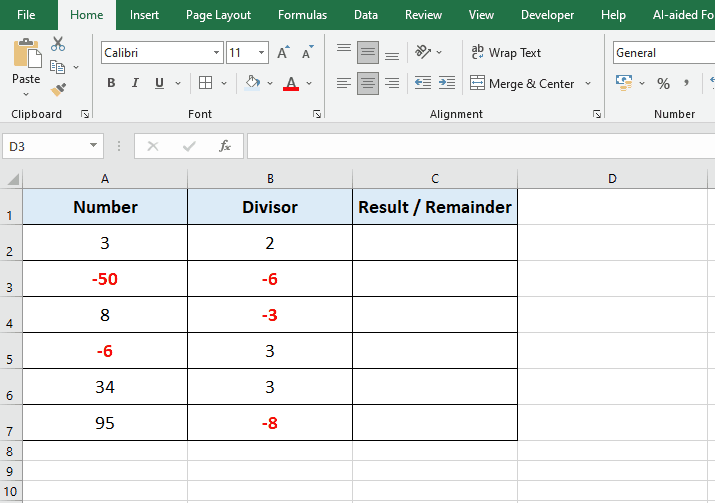Apply Percent Style
This screenshot has height=503, width=715.
pyautogui.click(x=663, y=83)
